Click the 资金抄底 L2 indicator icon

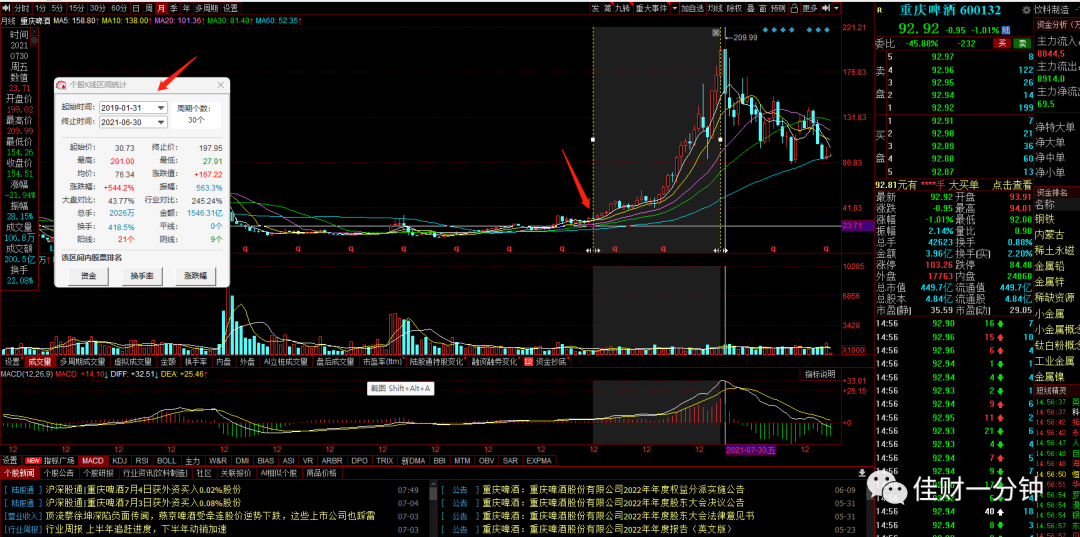[x=528, y=361]
